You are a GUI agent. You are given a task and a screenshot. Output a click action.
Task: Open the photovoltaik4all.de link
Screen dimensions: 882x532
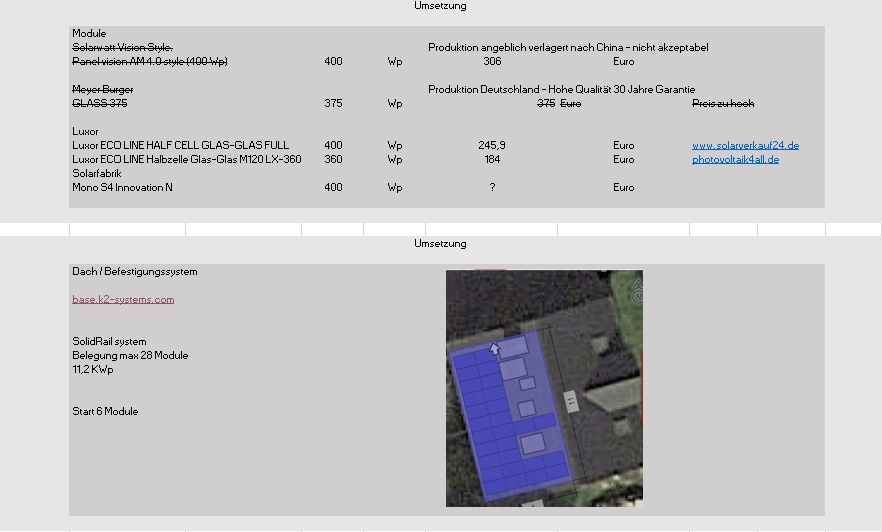coord(735,159)
